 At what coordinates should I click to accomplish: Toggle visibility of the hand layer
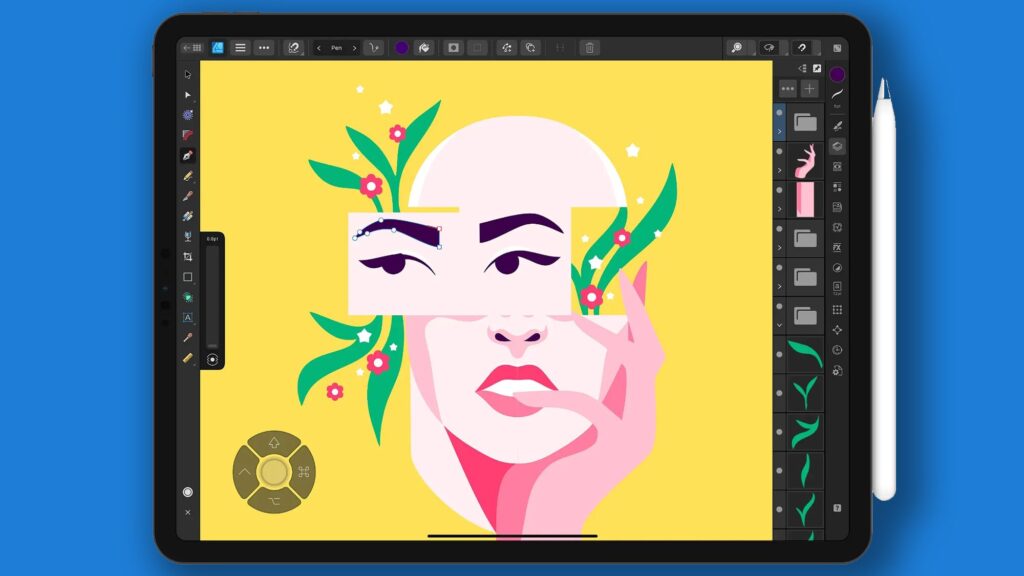click(780, 149)
